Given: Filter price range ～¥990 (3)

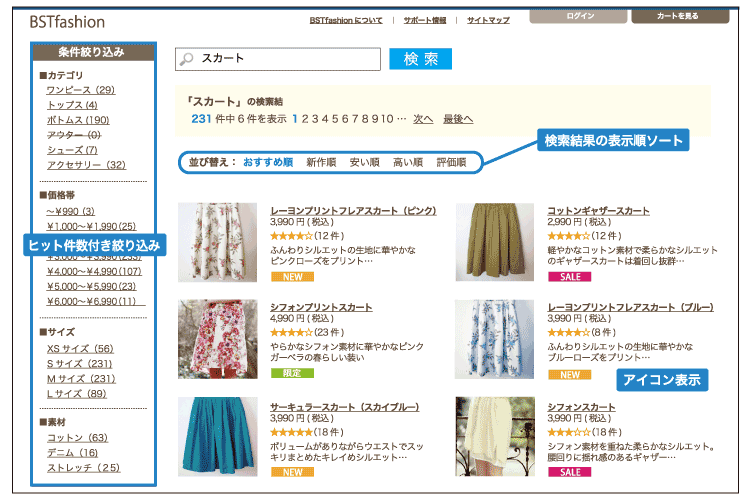Looking at the screenshot, I should click(70, 211).
